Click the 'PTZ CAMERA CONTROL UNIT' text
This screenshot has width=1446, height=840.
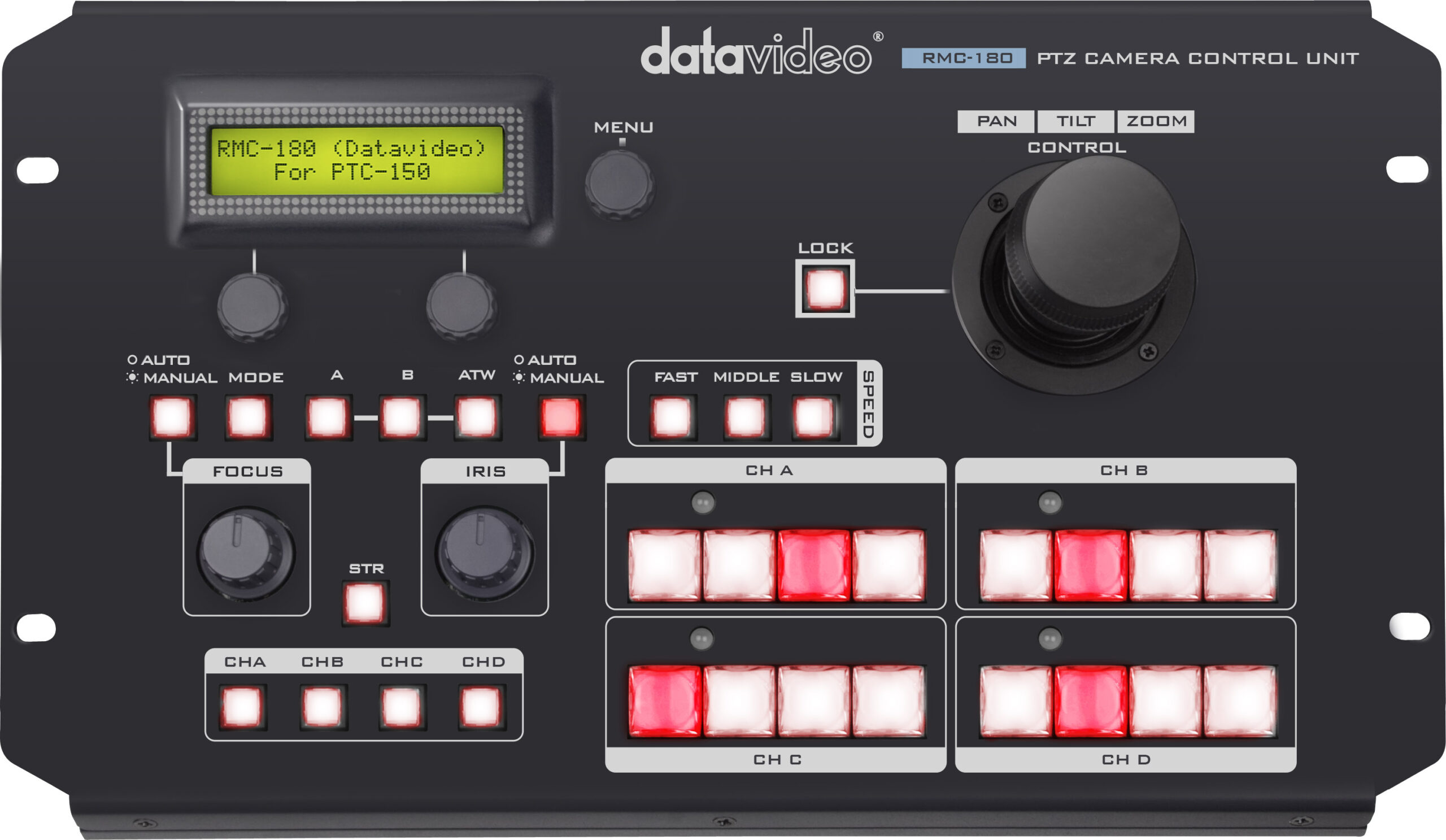point(1197,59)
